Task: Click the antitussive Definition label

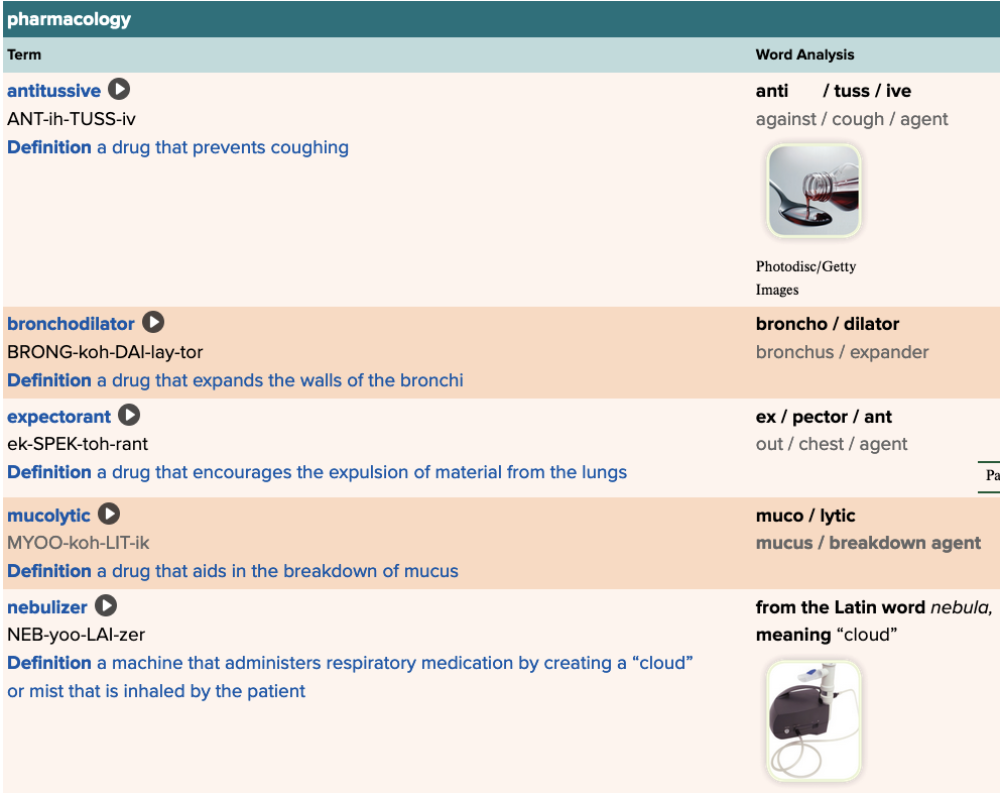Action: tap(49, 147)
